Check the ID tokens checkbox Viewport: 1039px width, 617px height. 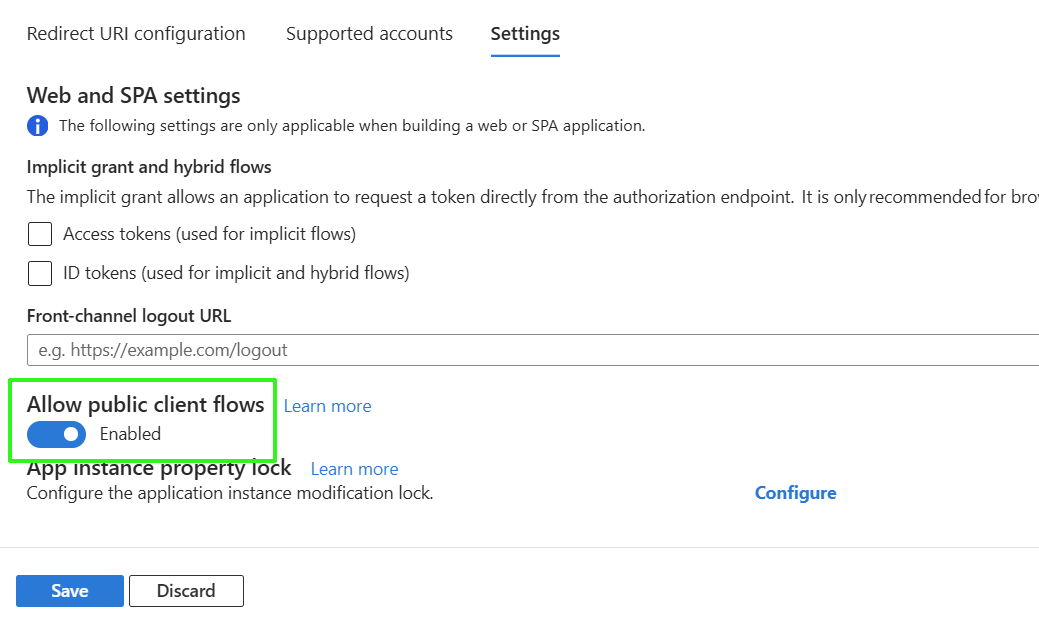(x=40, y=273)
